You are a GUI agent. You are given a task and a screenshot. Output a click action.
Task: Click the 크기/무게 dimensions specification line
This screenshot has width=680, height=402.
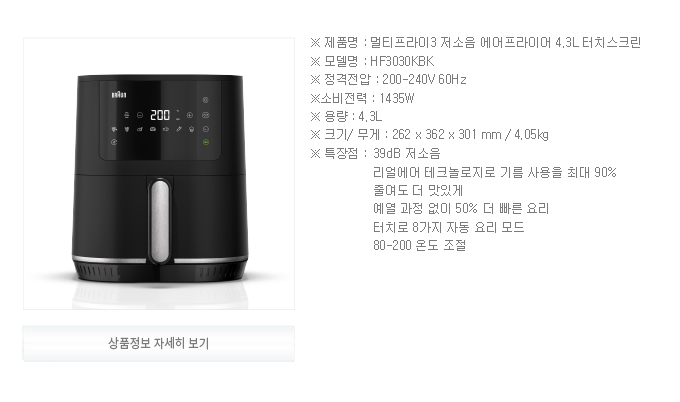[x=429, y=135]
